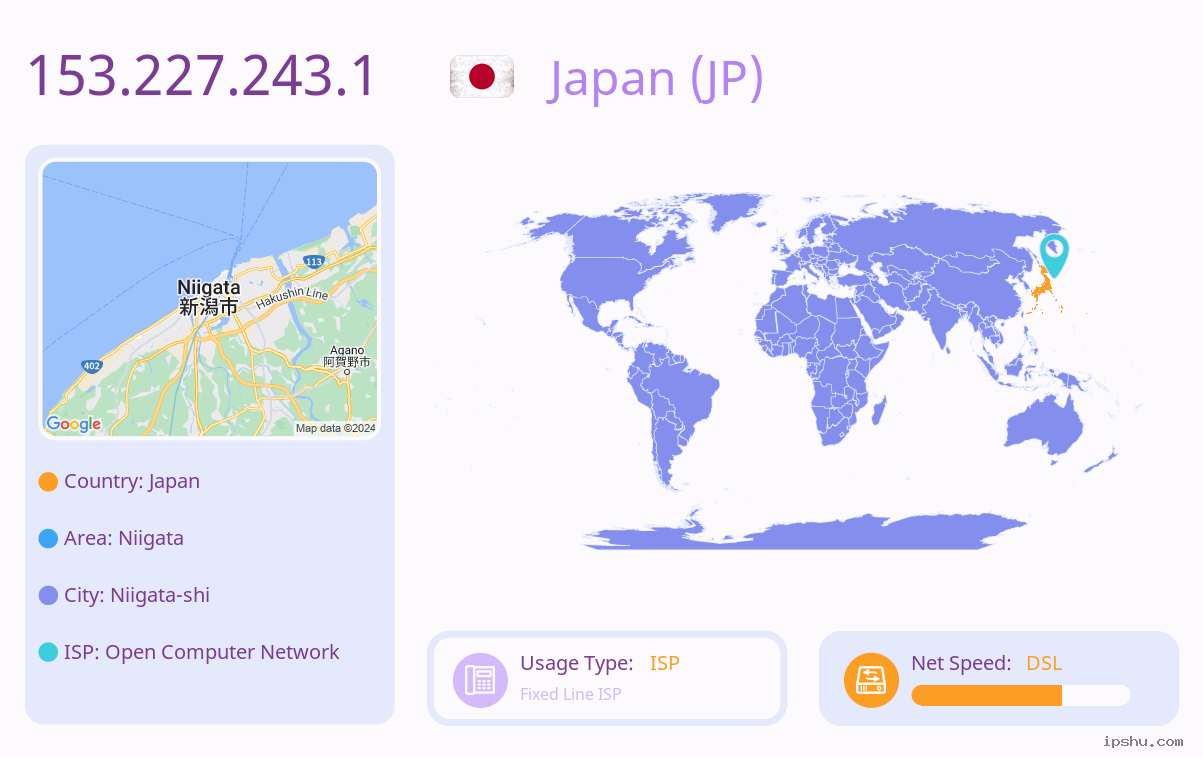
Task: Click the teal location pin on world map
Action: coord(1054,256)
